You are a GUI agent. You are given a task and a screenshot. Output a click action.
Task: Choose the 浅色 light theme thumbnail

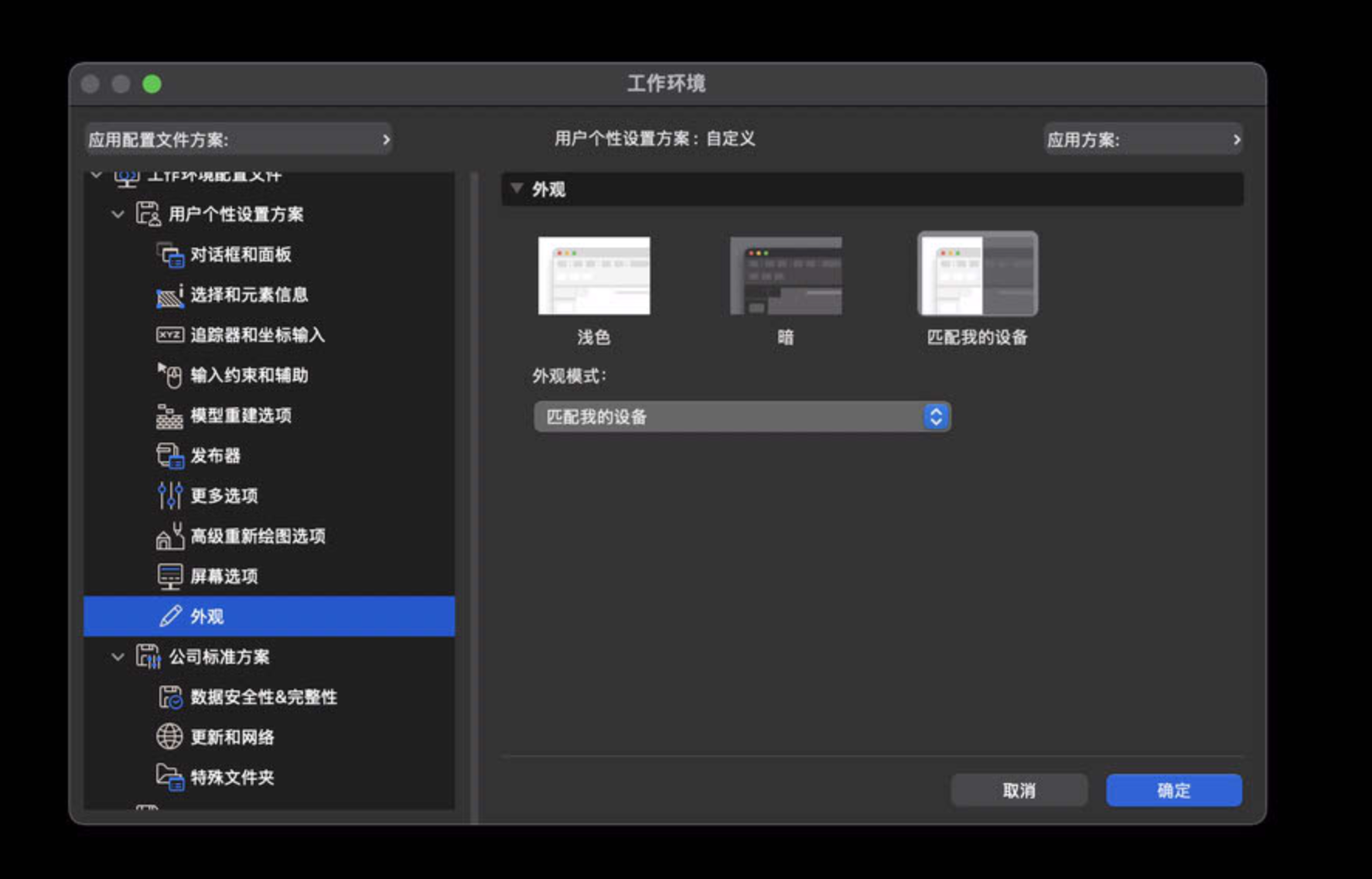pos(594,275)
